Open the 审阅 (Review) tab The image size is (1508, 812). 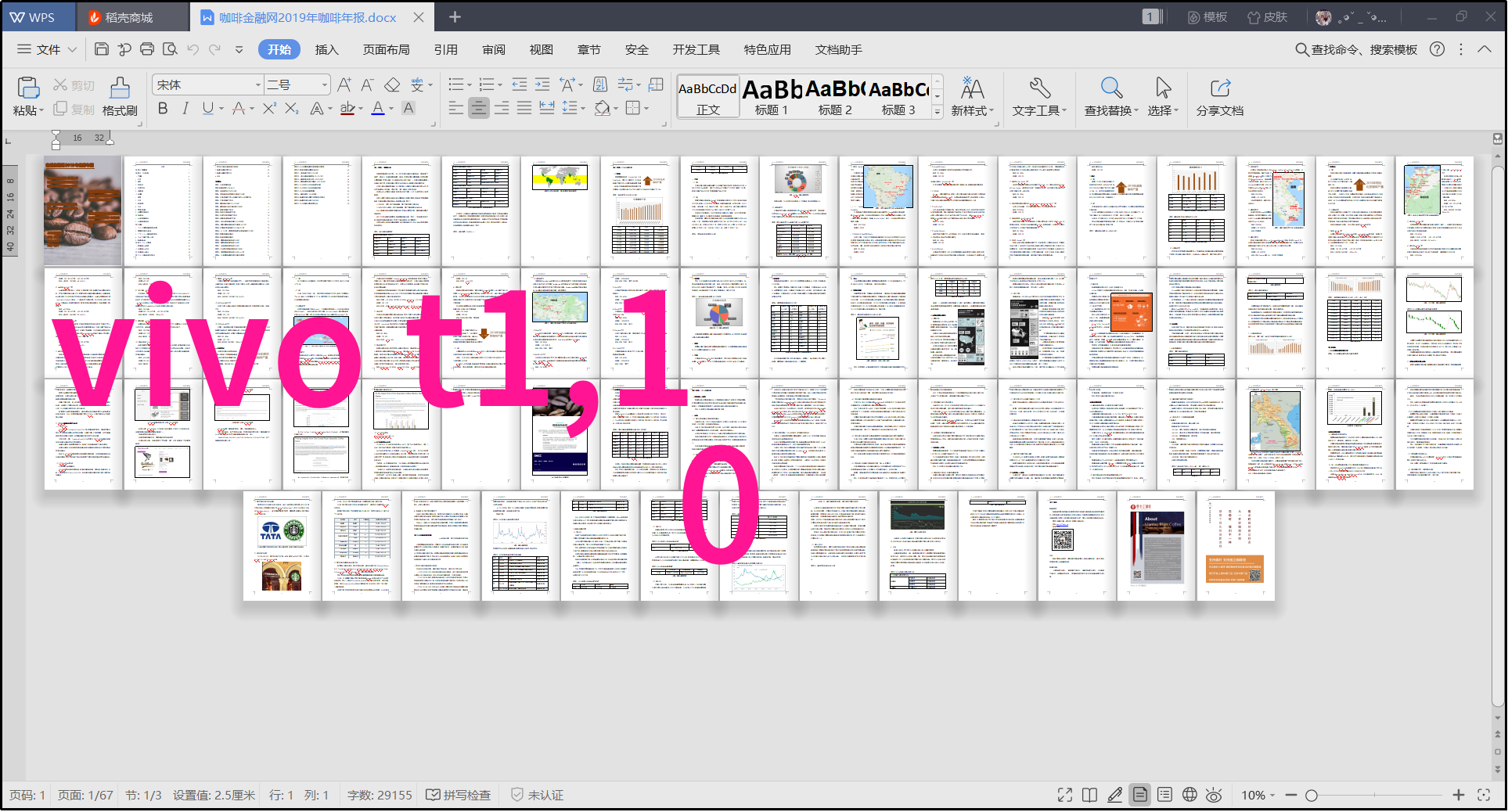(493, 49)
